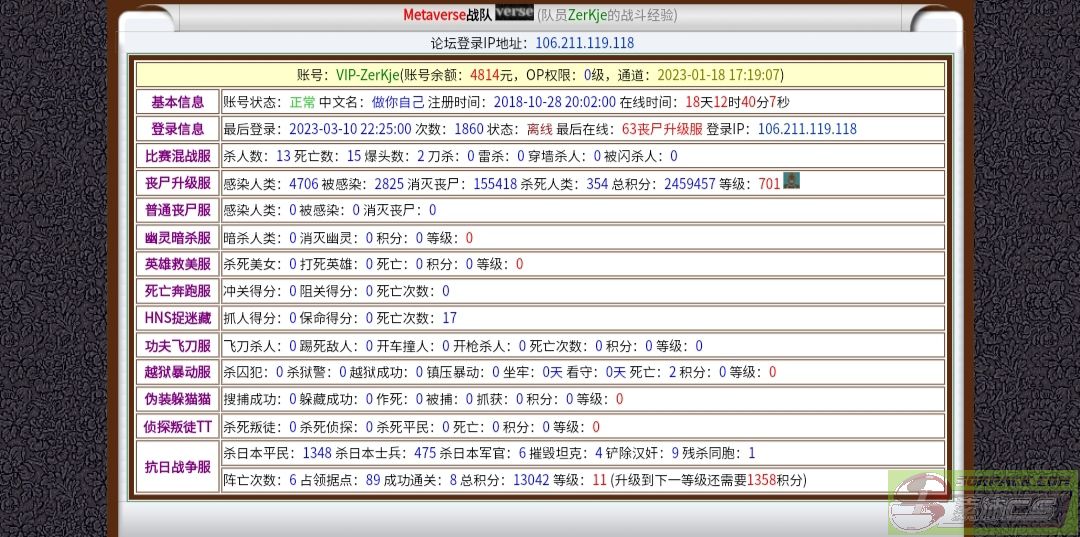This screenshot has height=537, width=1080.
Task: Click the total score 2459457
Action: [x=689, y=184]
